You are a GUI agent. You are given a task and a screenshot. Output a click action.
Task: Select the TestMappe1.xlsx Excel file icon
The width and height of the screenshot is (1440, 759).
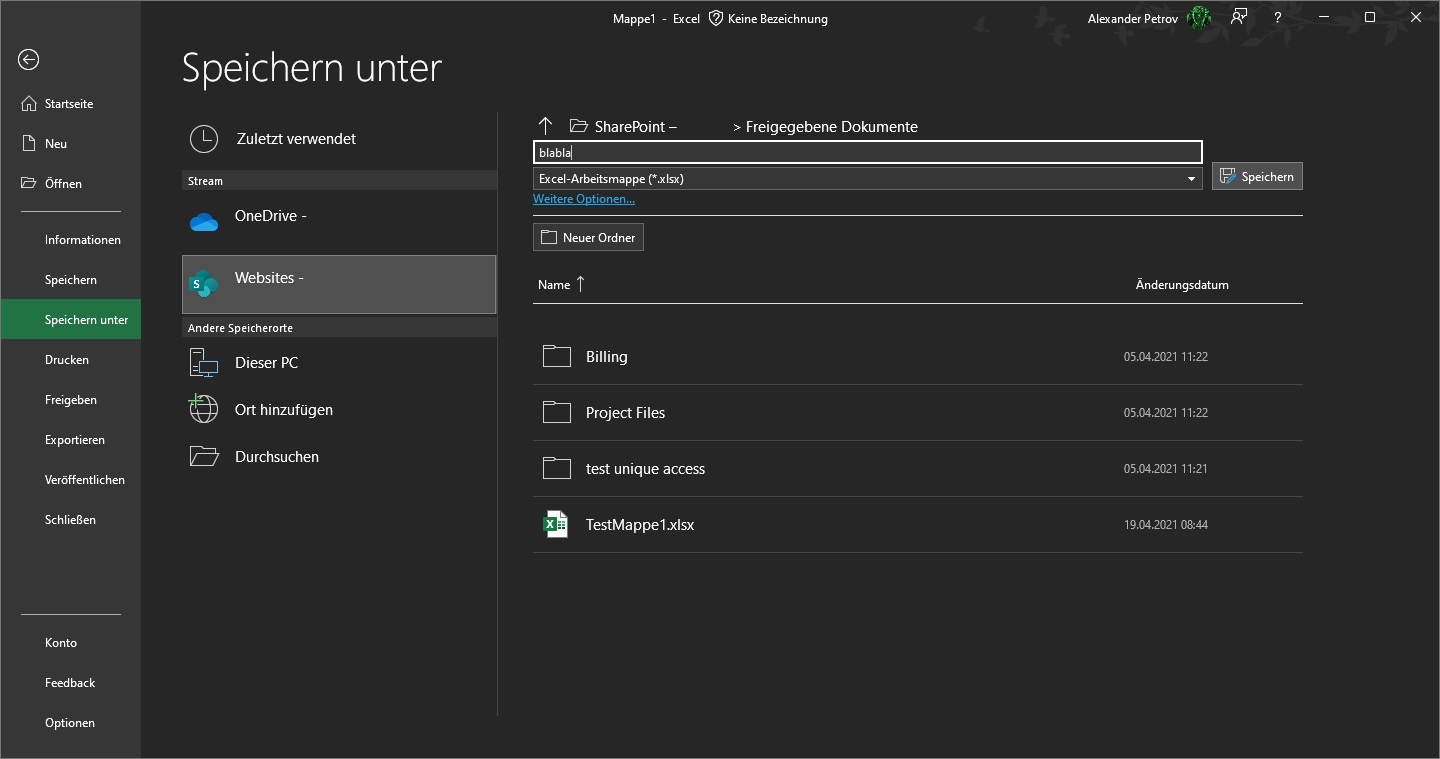coord(556,524)
